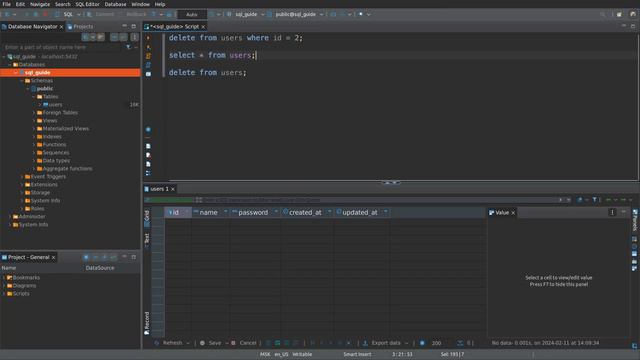Expand the Views folder

[34, 121]
